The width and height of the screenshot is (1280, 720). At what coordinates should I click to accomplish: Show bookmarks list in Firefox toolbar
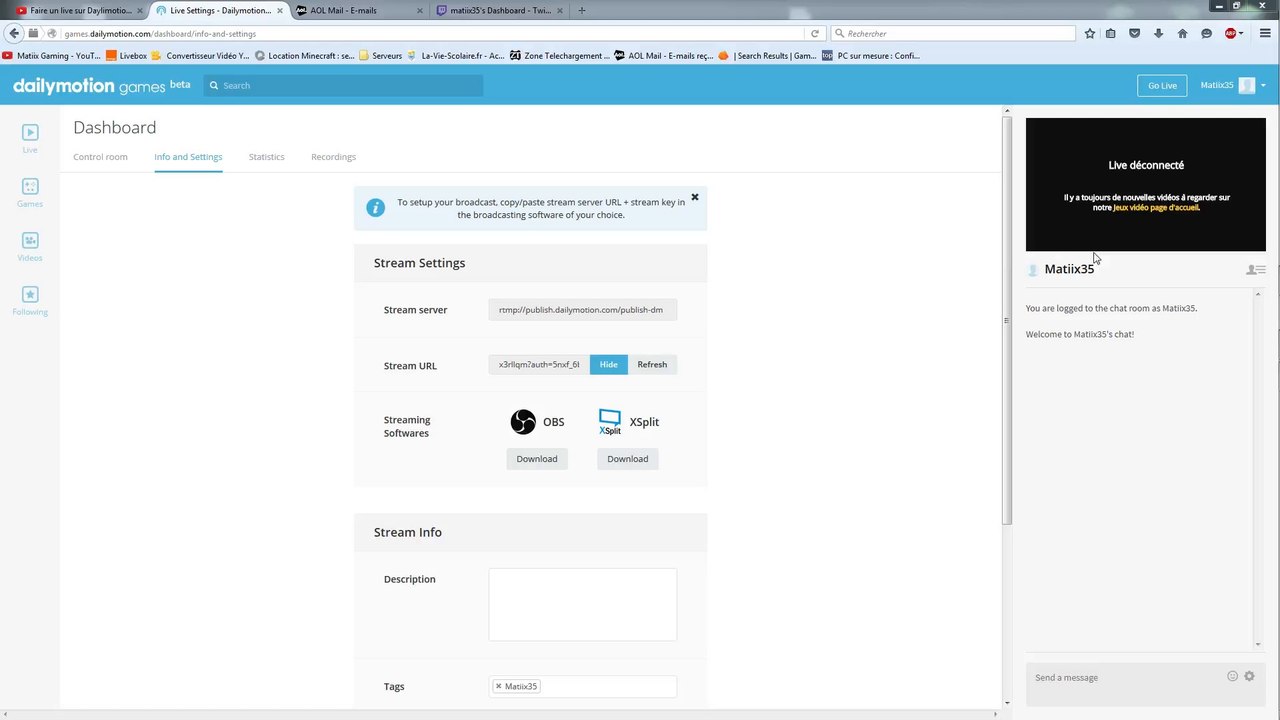pos(1111,33)
